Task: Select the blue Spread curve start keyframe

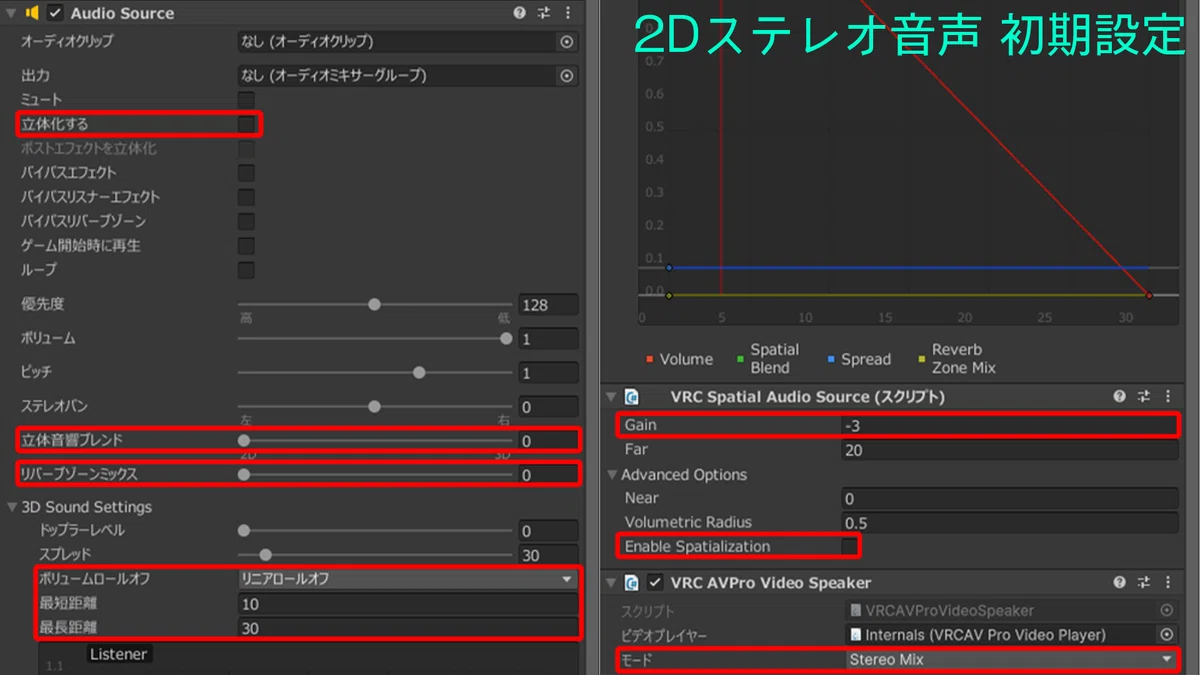Action: tap(669, 268)
